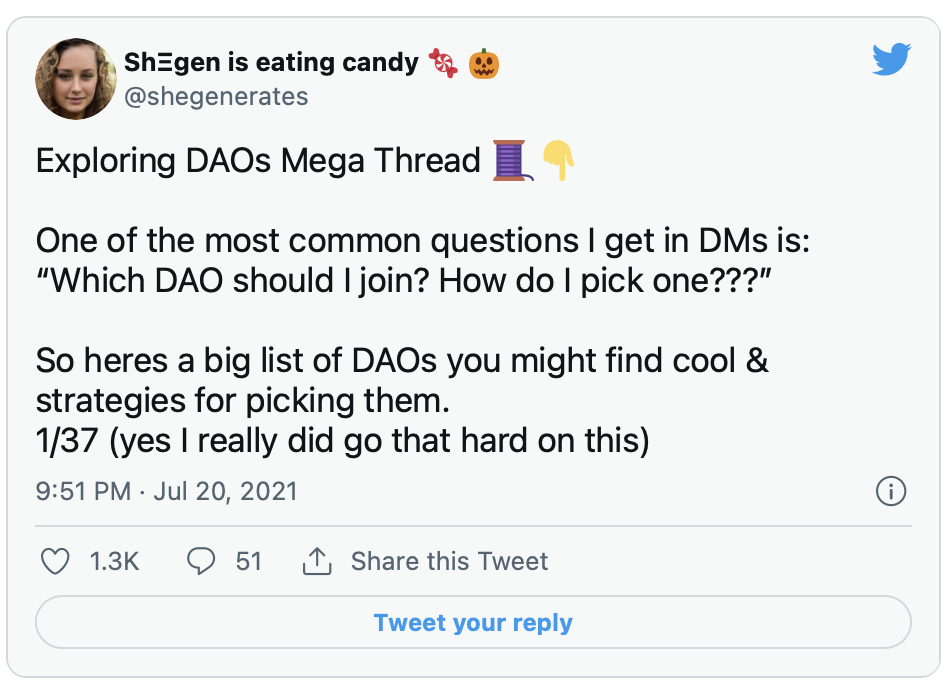Click the reply speech bubble icon
Screen dimensions: 950x688
pos(202,561)
